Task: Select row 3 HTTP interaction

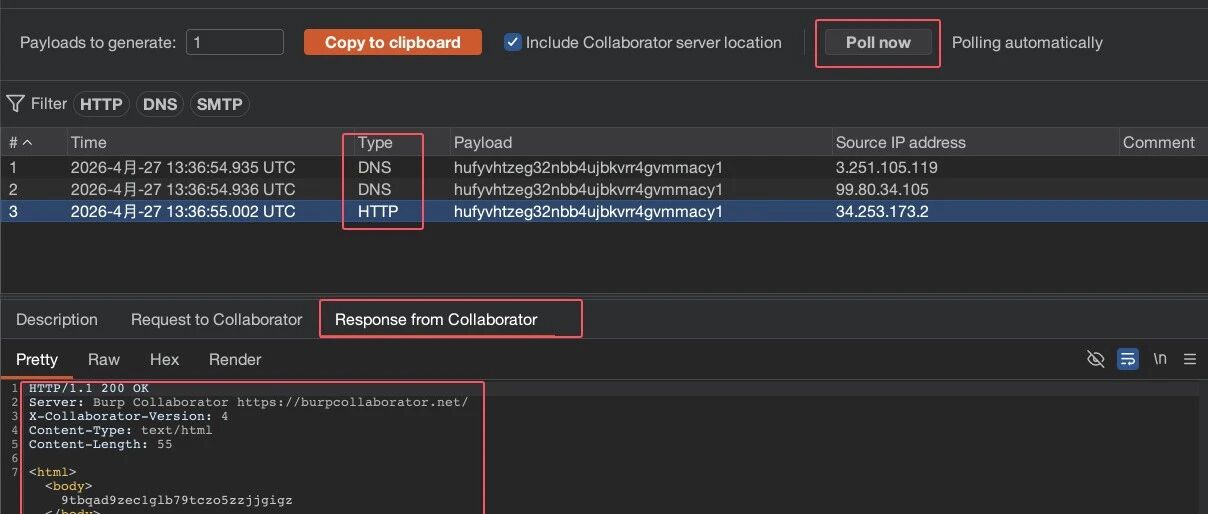Action: 604,211
